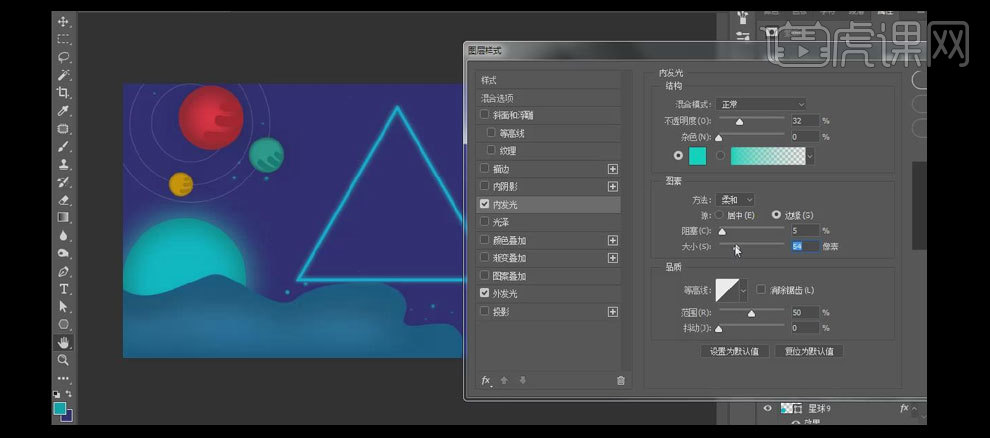Select the Crop tool
Image resolution: width=990 pixels, height=438 pixels.
[63, 93]
